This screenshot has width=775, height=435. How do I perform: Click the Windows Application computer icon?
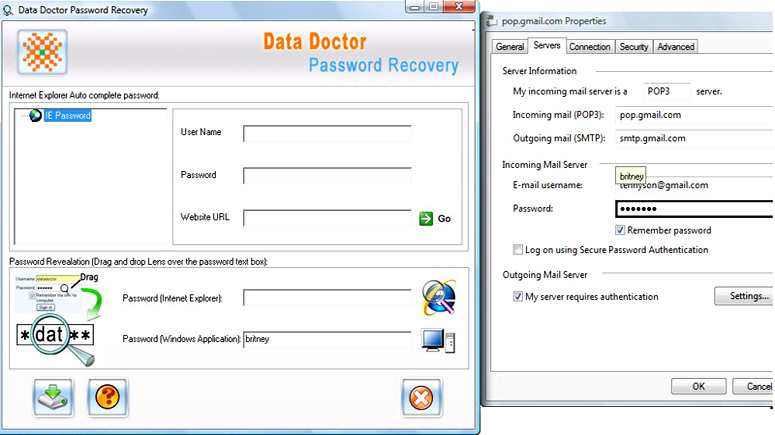pos(438,341)
